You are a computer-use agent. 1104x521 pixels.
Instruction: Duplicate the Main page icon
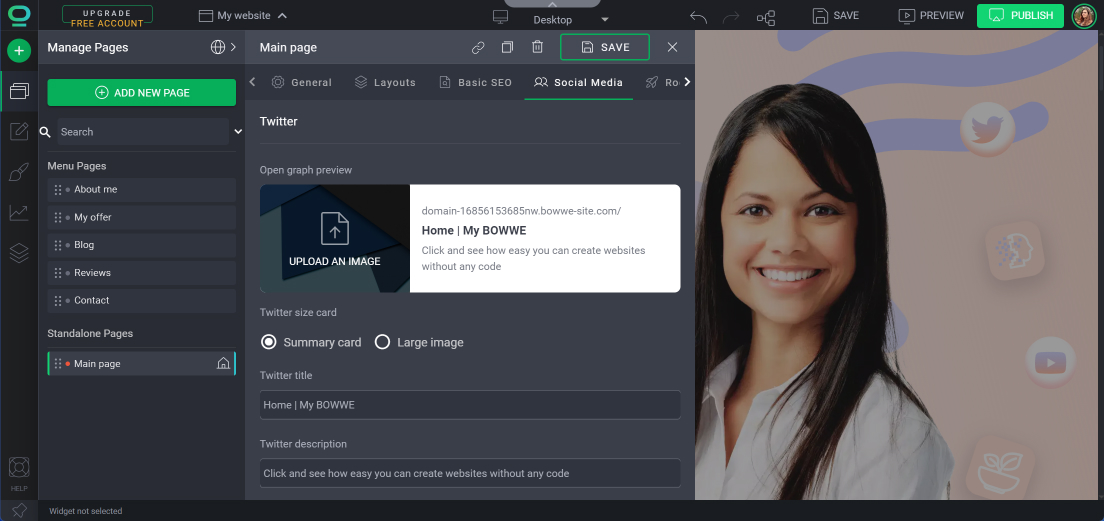click(508, 47)
